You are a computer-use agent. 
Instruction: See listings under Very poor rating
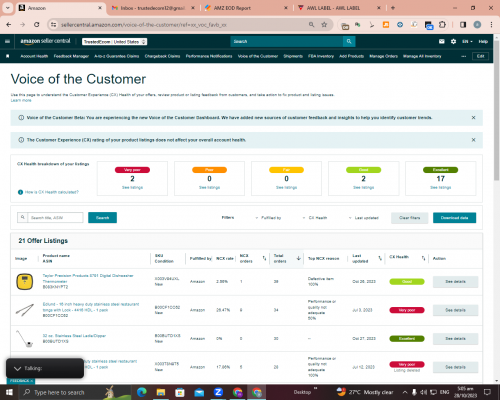point(132,188)
